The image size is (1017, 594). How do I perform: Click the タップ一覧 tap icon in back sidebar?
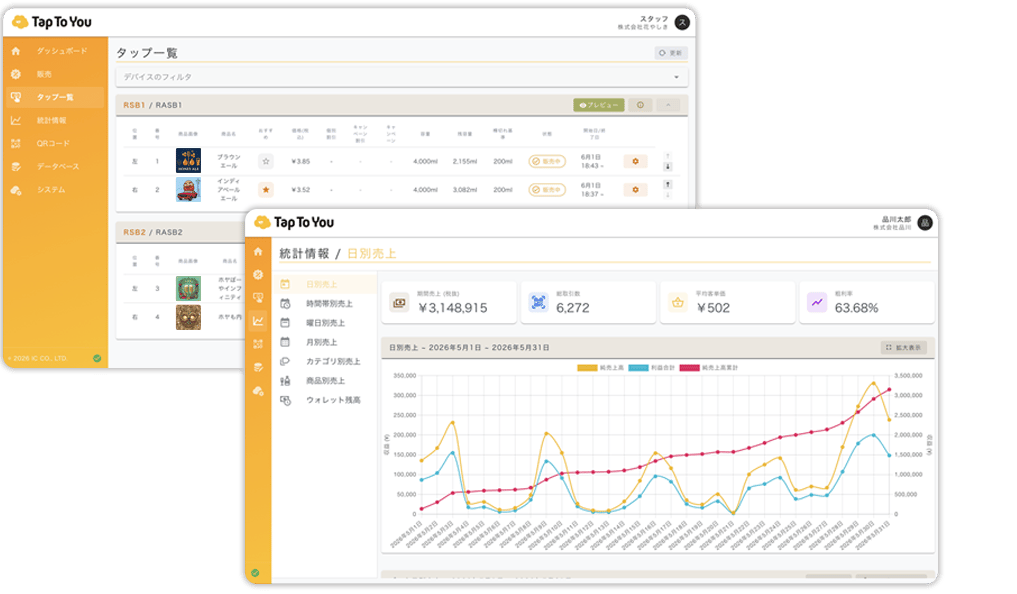[x=16, y=97]
